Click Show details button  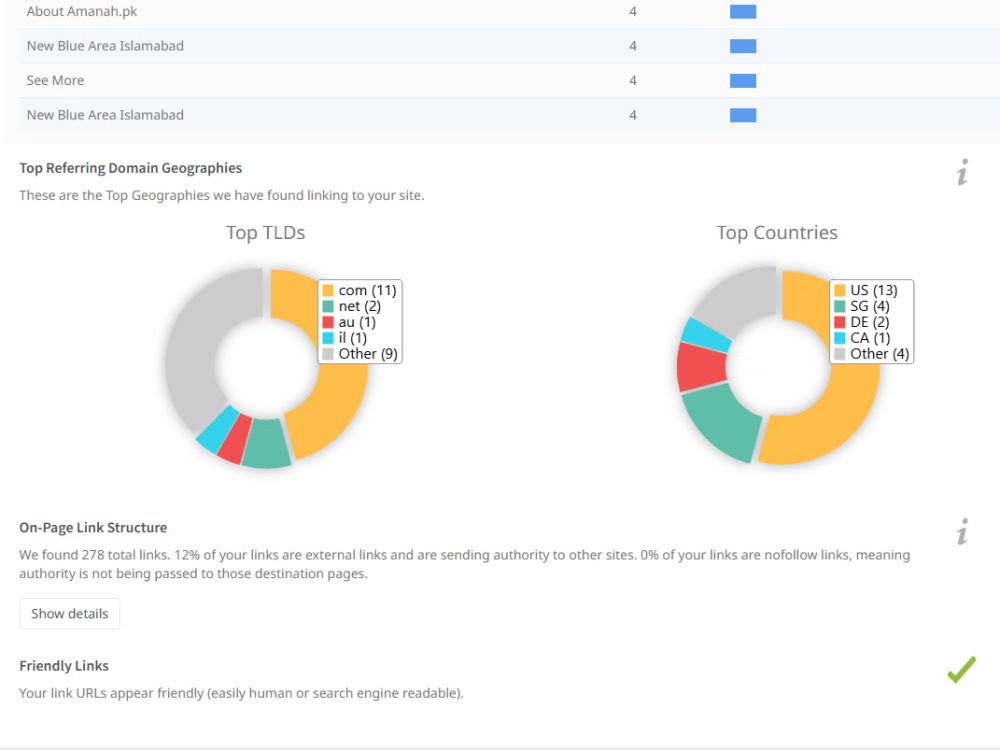point(70,614)
